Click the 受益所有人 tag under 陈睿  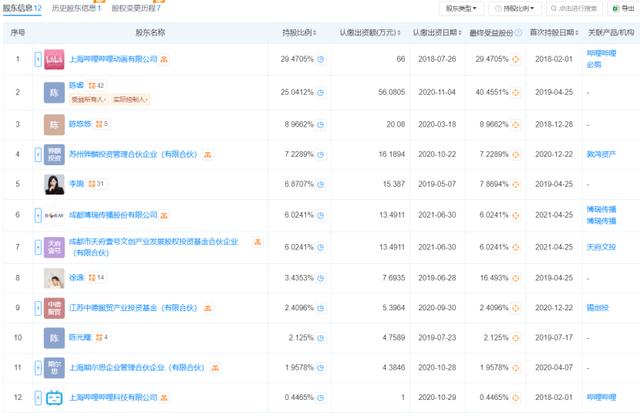pos(89,99)
